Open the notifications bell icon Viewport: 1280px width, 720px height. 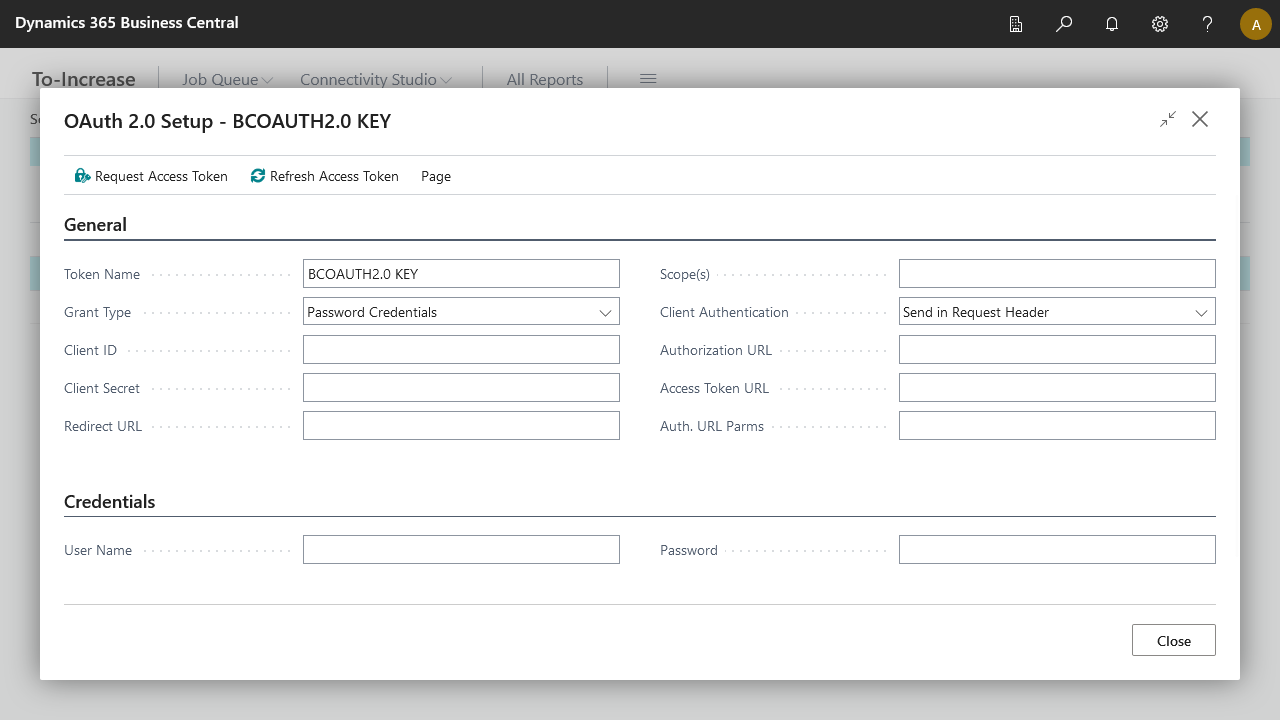(x=1112, y=24)
